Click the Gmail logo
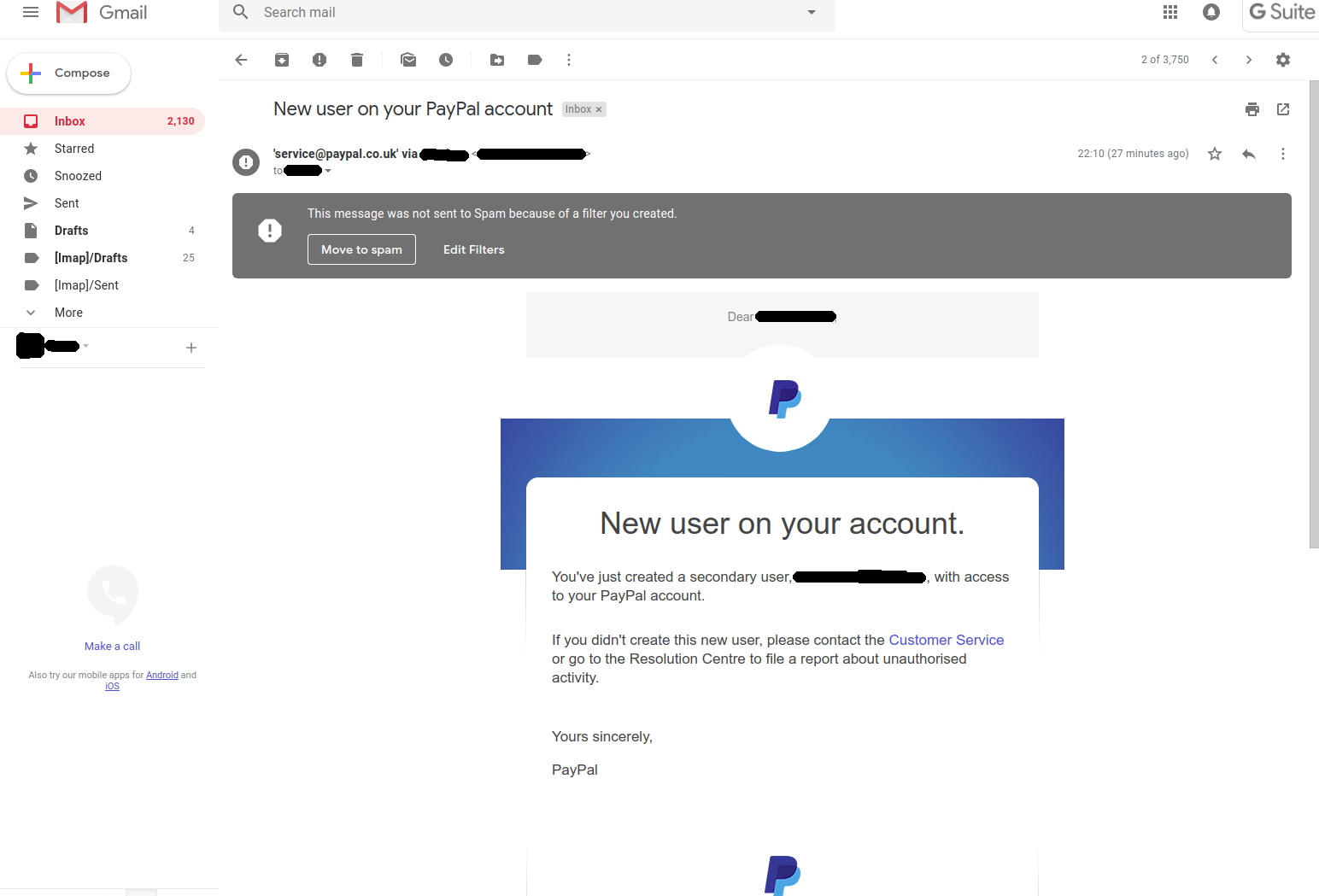This screenshot has height=896, width=1319. point(102,12)
